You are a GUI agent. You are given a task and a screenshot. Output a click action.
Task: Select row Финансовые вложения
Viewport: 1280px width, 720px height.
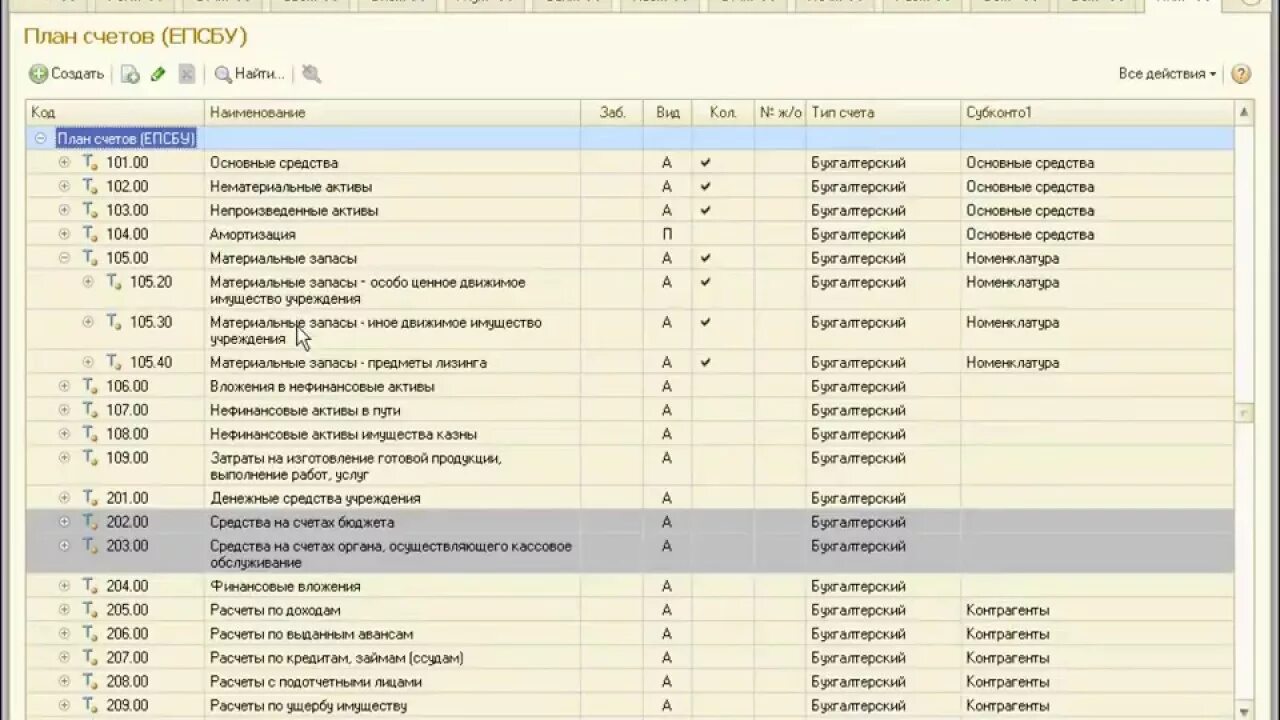(630, 586)
